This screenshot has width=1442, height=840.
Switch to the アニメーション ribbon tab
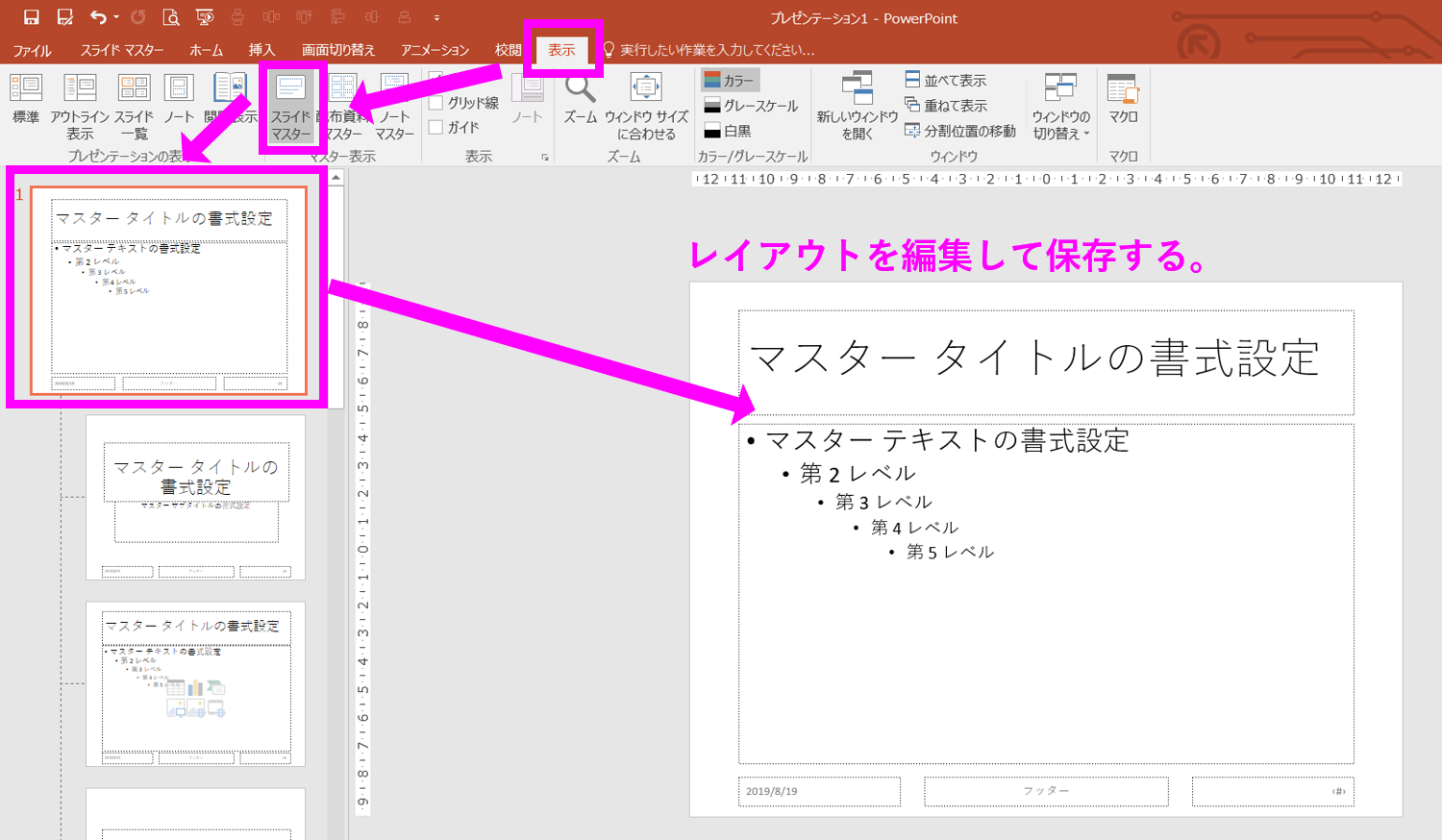pyautogui.click(x=435, y=50)
